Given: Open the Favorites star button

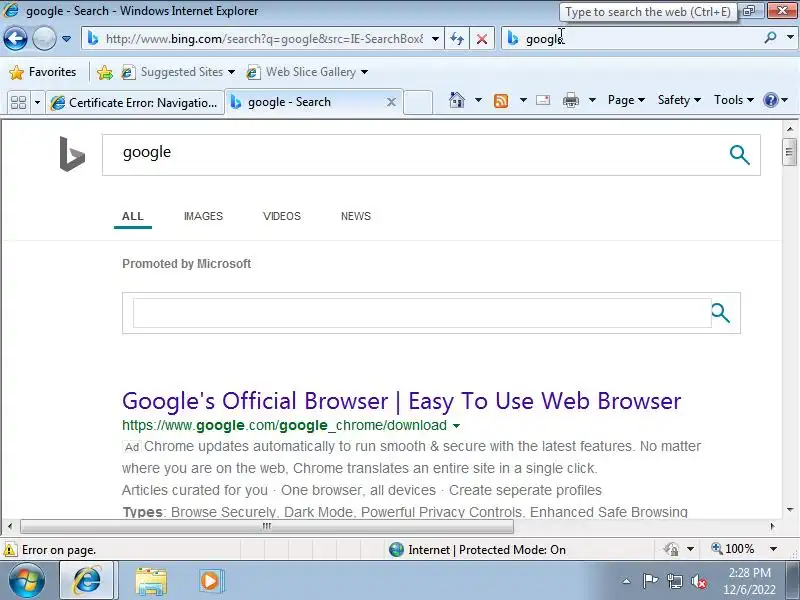Looking at the screenshot, I should pos(42,72).
